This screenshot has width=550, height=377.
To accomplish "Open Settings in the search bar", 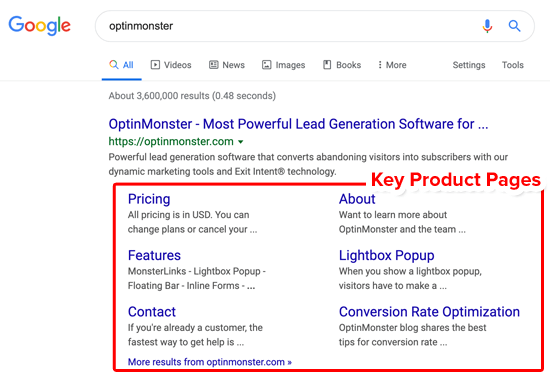I will (469, 65).
